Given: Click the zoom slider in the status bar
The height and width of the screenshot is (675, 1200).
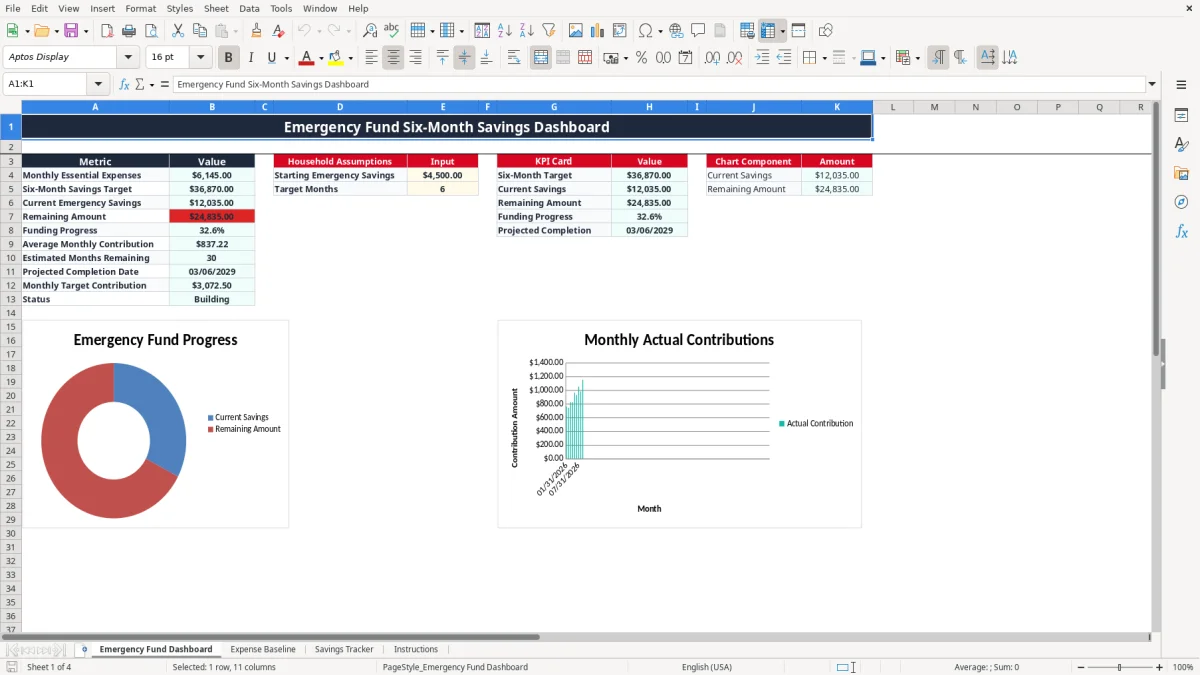Looking at the screenshot, I should (x=1119, y=667).
